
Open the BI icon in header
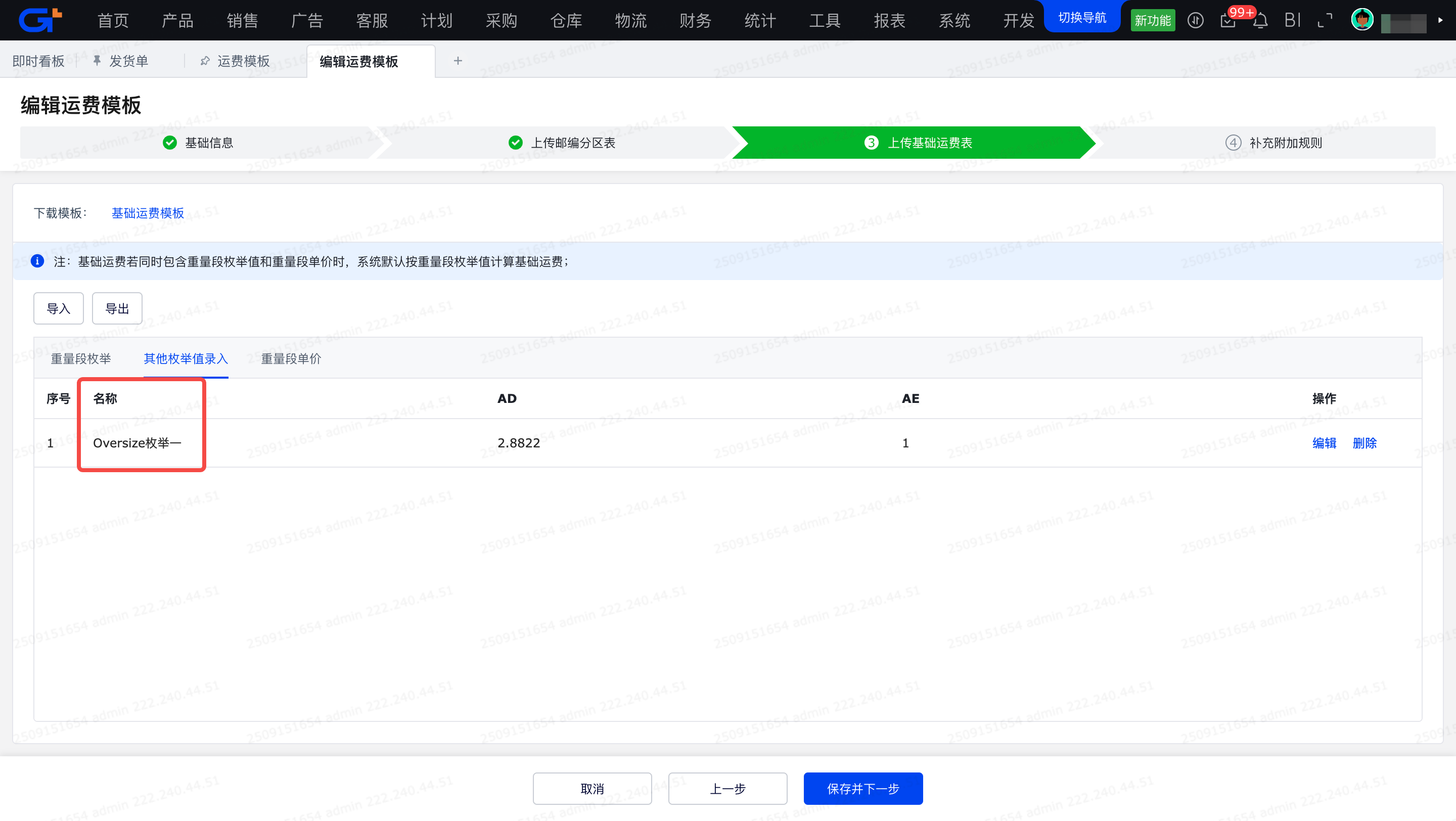(1292, 21)
